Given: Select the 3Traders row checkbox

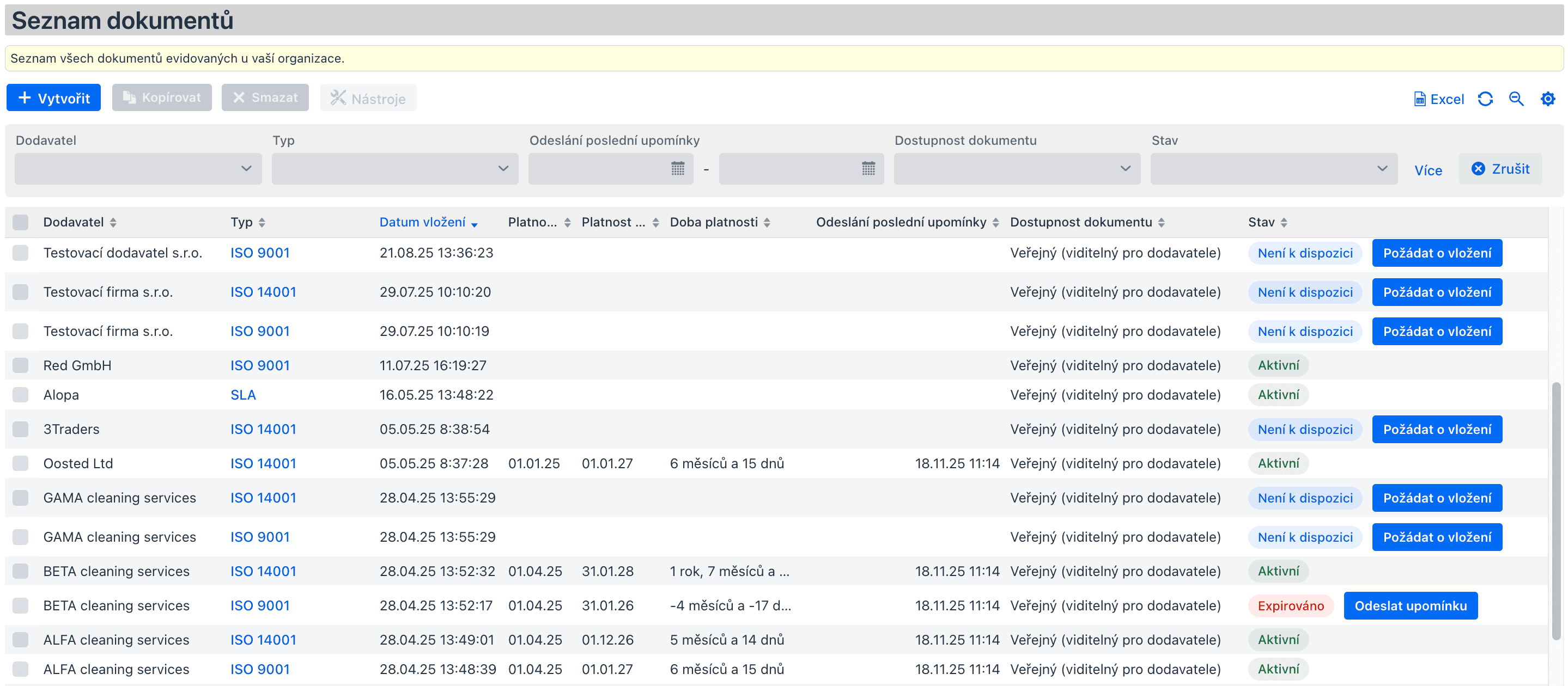Looking at the screenshot, I should 21,430.
